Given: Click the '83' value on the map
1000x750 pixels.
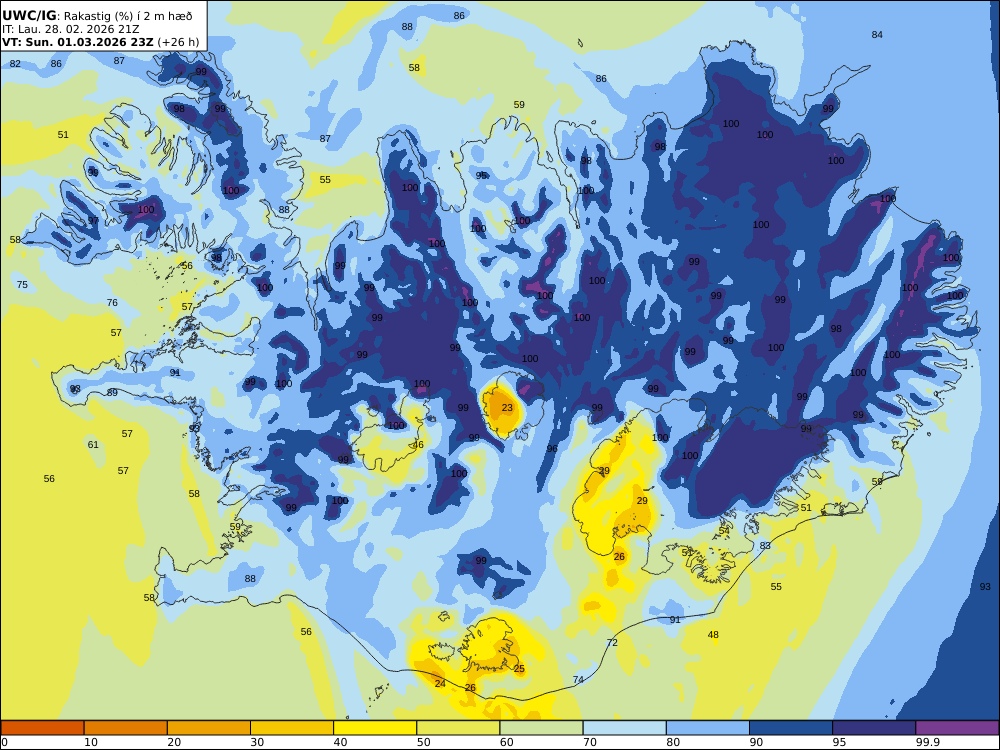Looking at the screenshot, I should [765, 545].
